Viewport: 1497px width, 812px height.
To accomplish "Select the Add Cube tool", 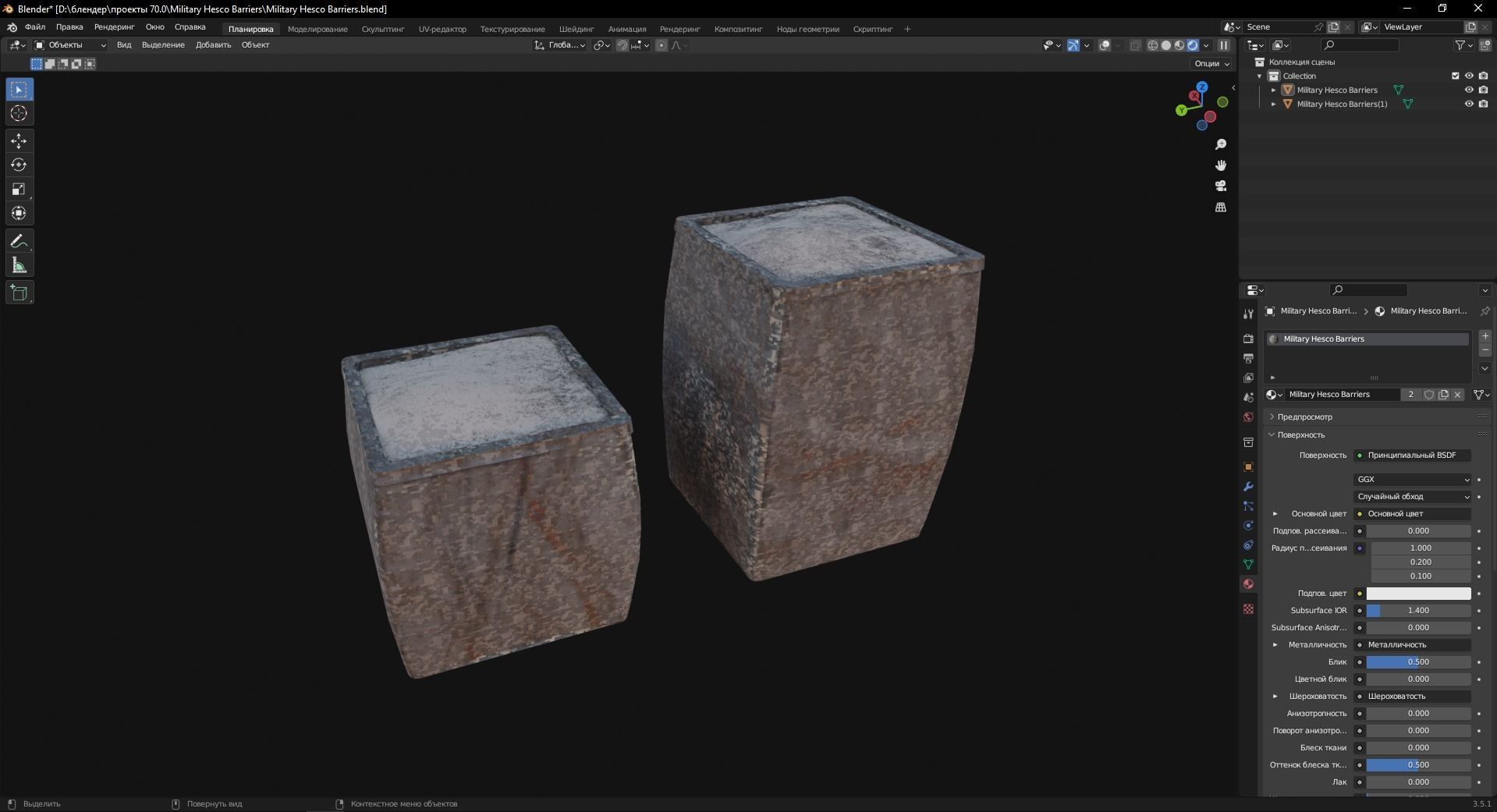I will coord(19,293).
